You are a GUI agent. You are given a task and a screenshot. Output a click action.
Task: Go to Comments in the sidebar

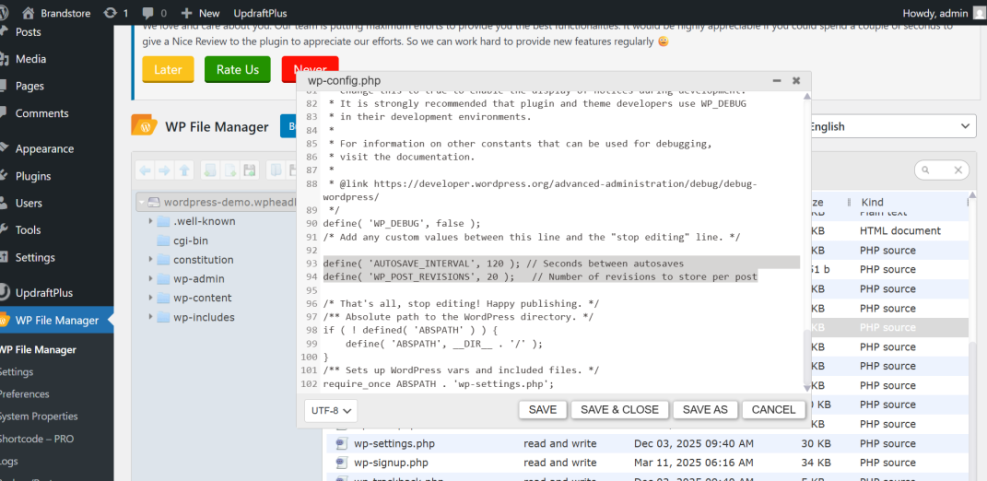point(42,113)
